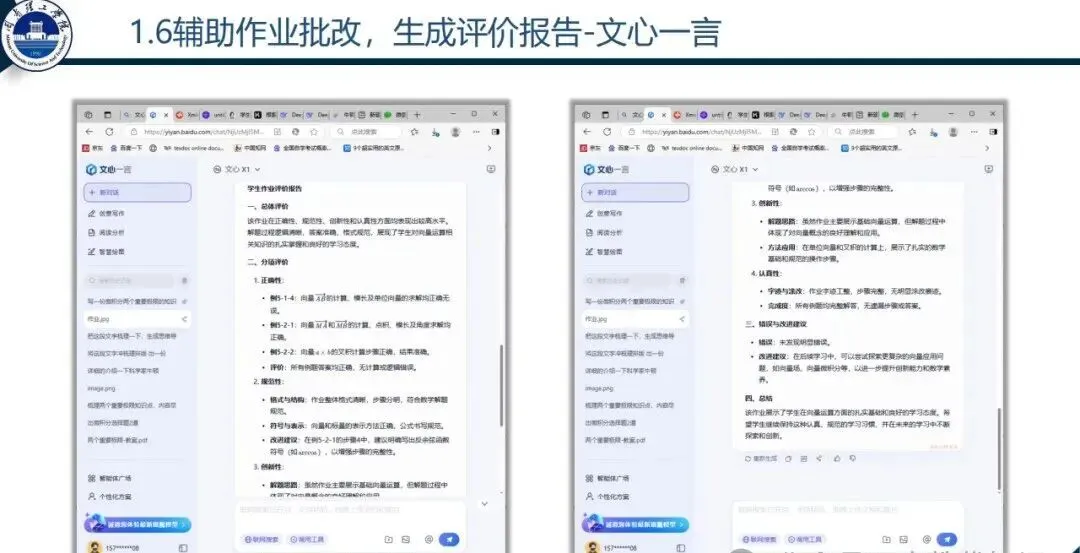Open 创意写作 in right window sidebar
Image resolution: width=1080 pixels, height=553 pixels.
(604, 213)
